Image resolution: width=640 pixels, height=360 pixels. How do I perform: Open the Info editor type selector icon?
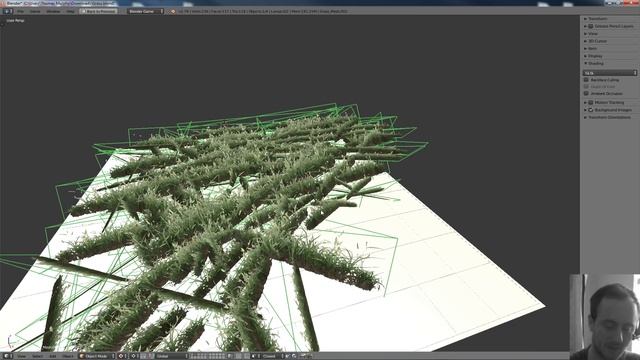click(7, 11)
